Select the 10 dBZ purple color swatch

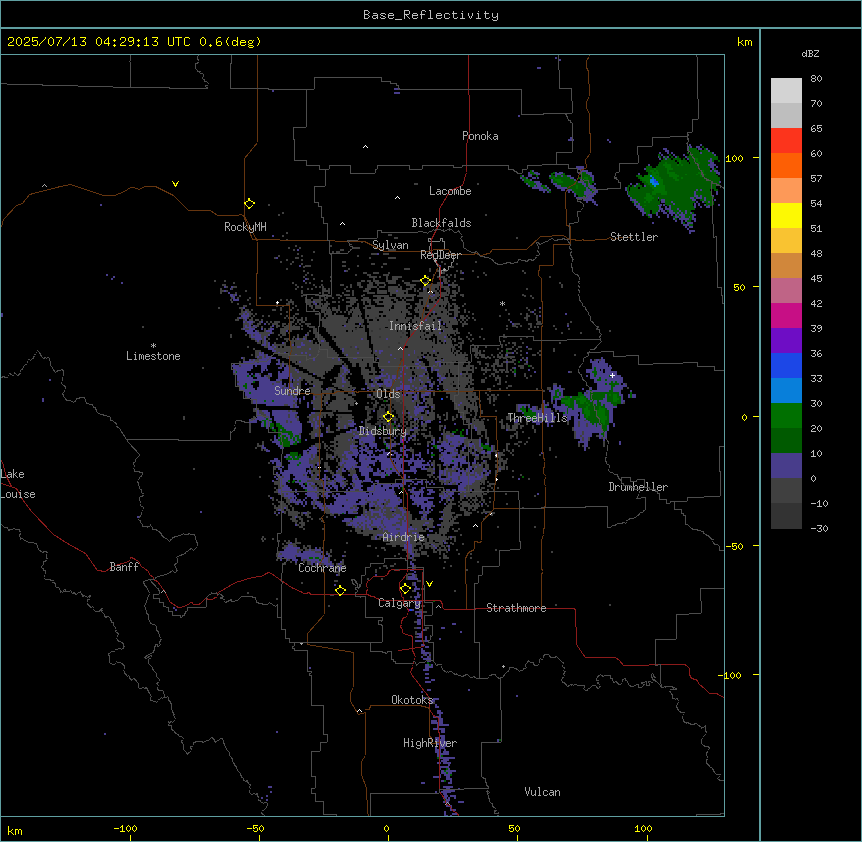(x=786, y=466)
